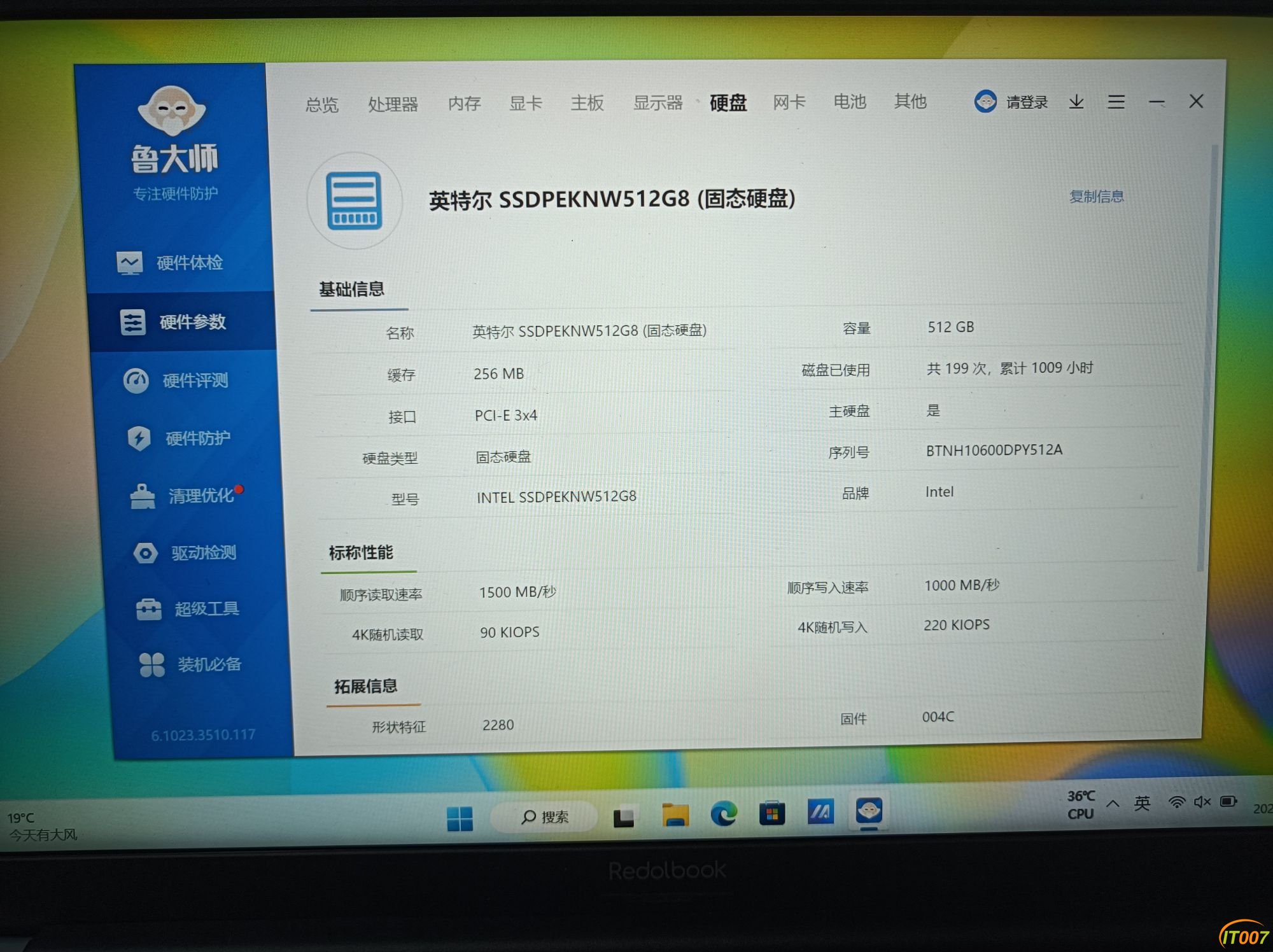Click the PCI-E 3x4 interface value

point(506,416)
